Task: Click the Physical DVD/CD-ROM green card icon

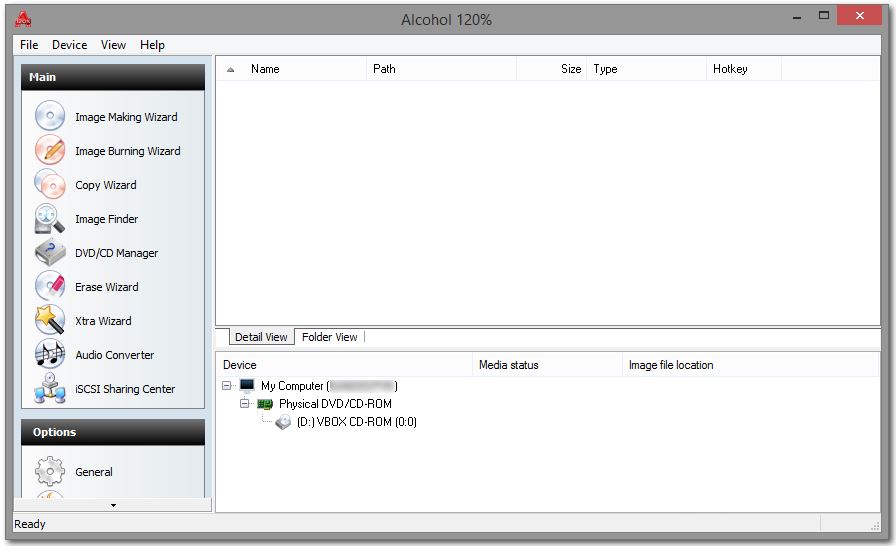Action: click(x=265, y=404)
